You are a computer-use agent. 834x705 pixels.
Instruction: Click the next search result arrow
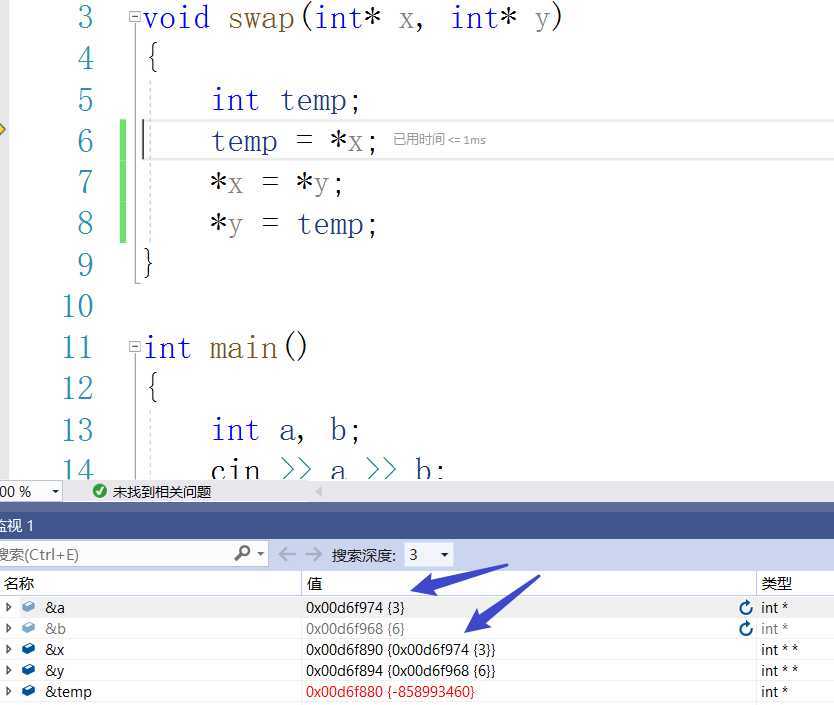(x=314, y=554)
